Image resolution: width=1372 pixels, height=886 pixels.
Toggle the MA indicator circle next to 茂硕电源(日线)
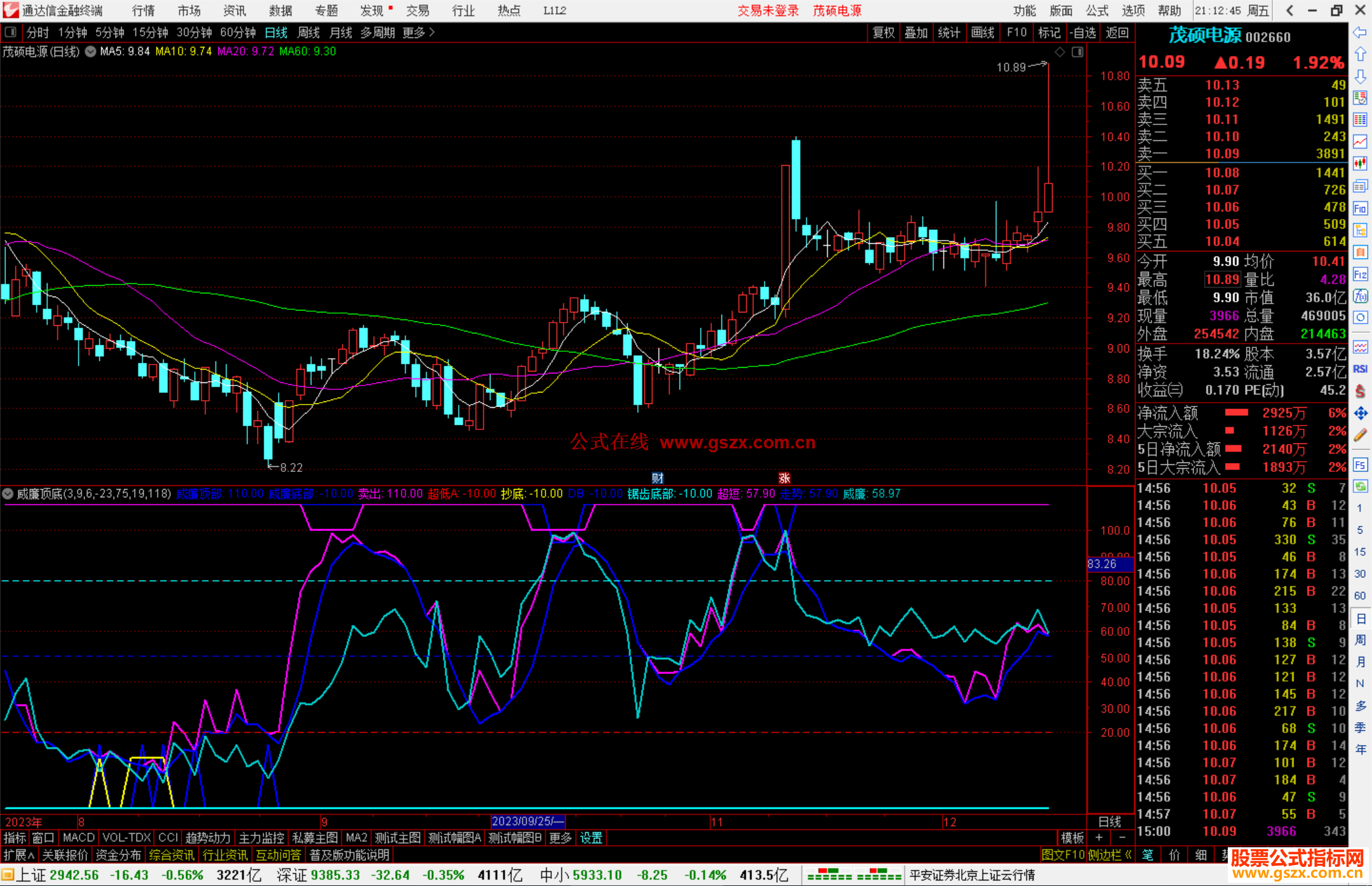click(91, 51)
